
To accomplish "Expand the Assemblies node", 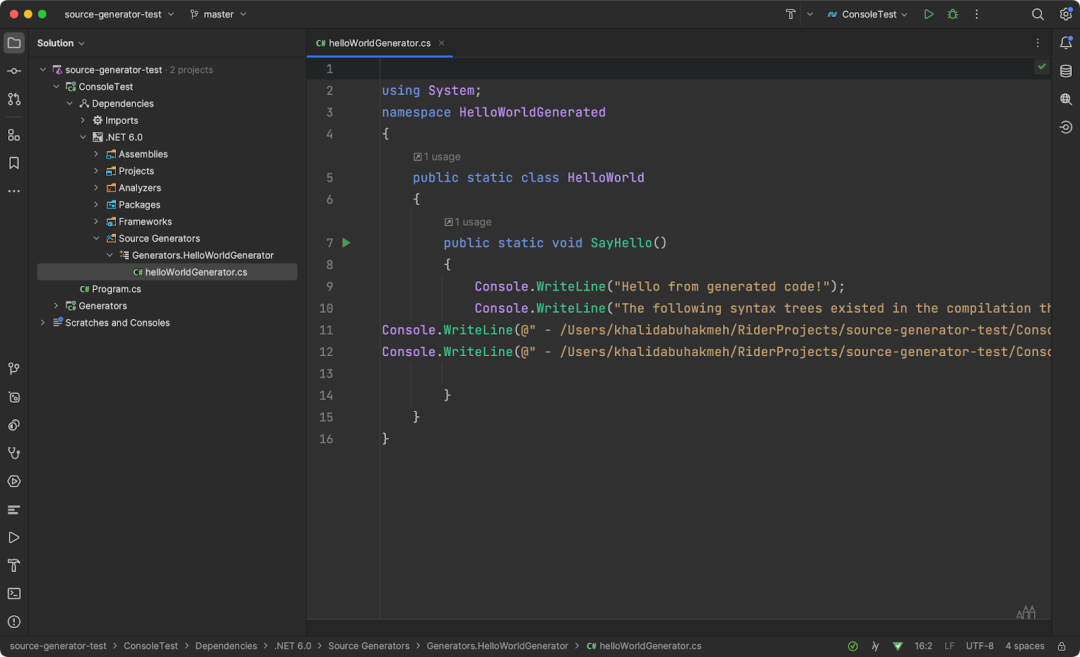I will pos(96,154).
